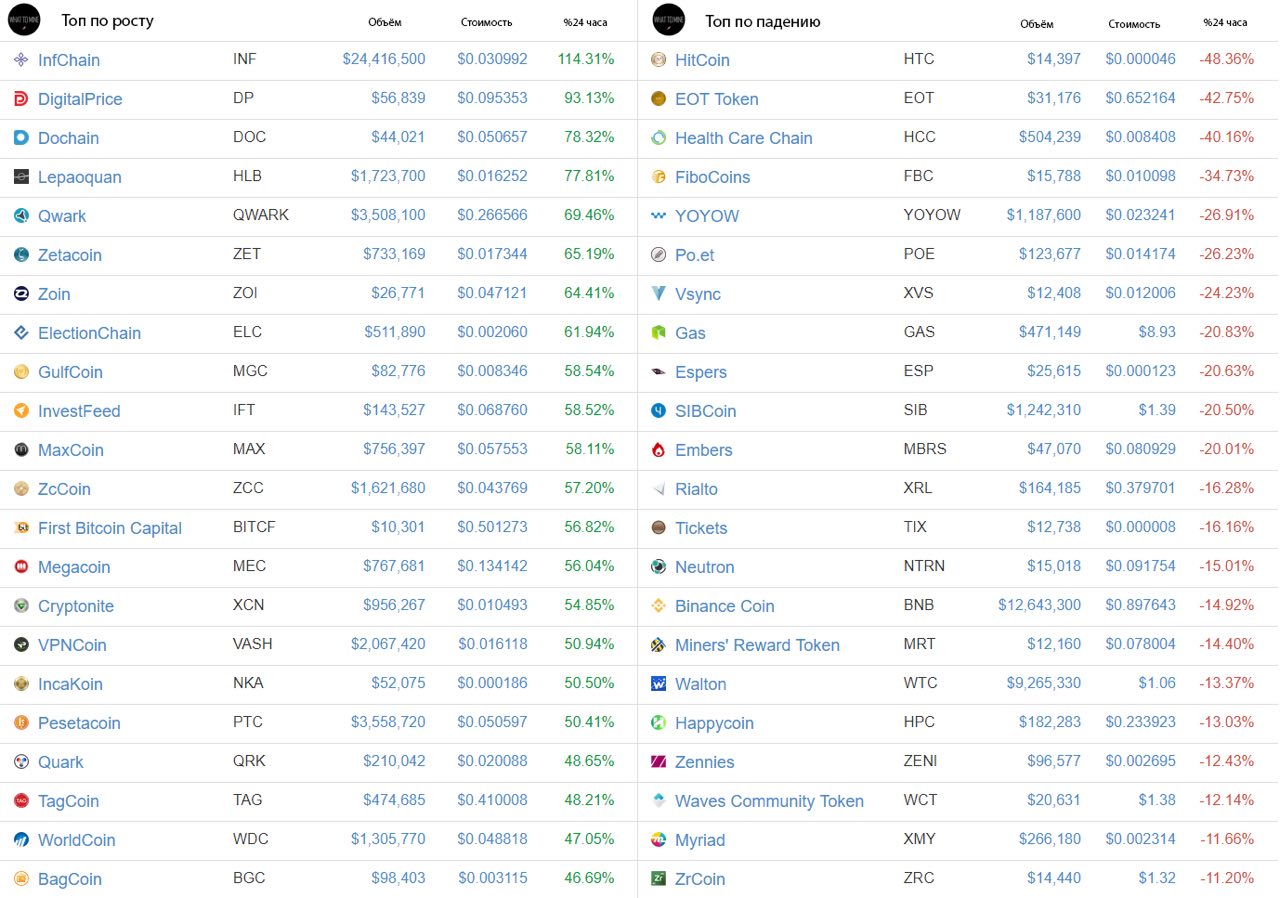
Task: Open the Espers coin link
Action: click(x=701, y=372)
